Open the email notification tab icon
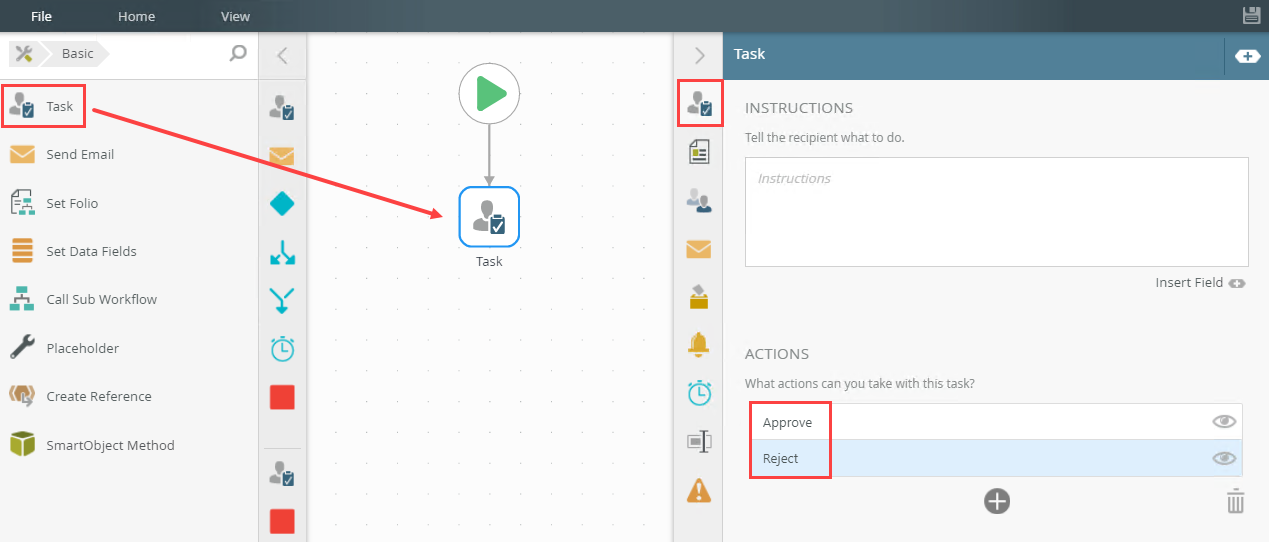 point(699,248)
